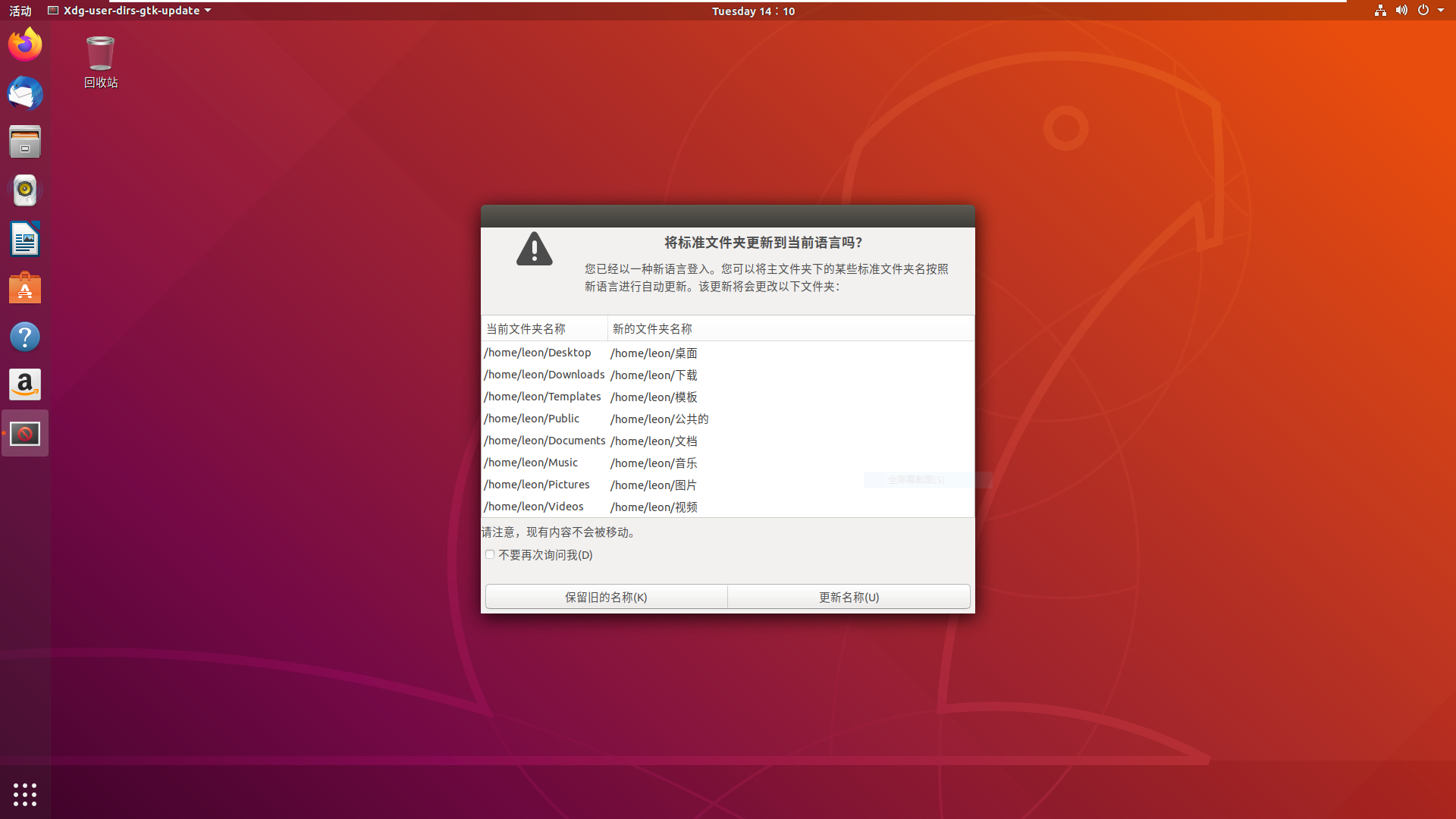Adjust the speaker volume icon
The image size is (1456, 819).
tap(1401, 11)
